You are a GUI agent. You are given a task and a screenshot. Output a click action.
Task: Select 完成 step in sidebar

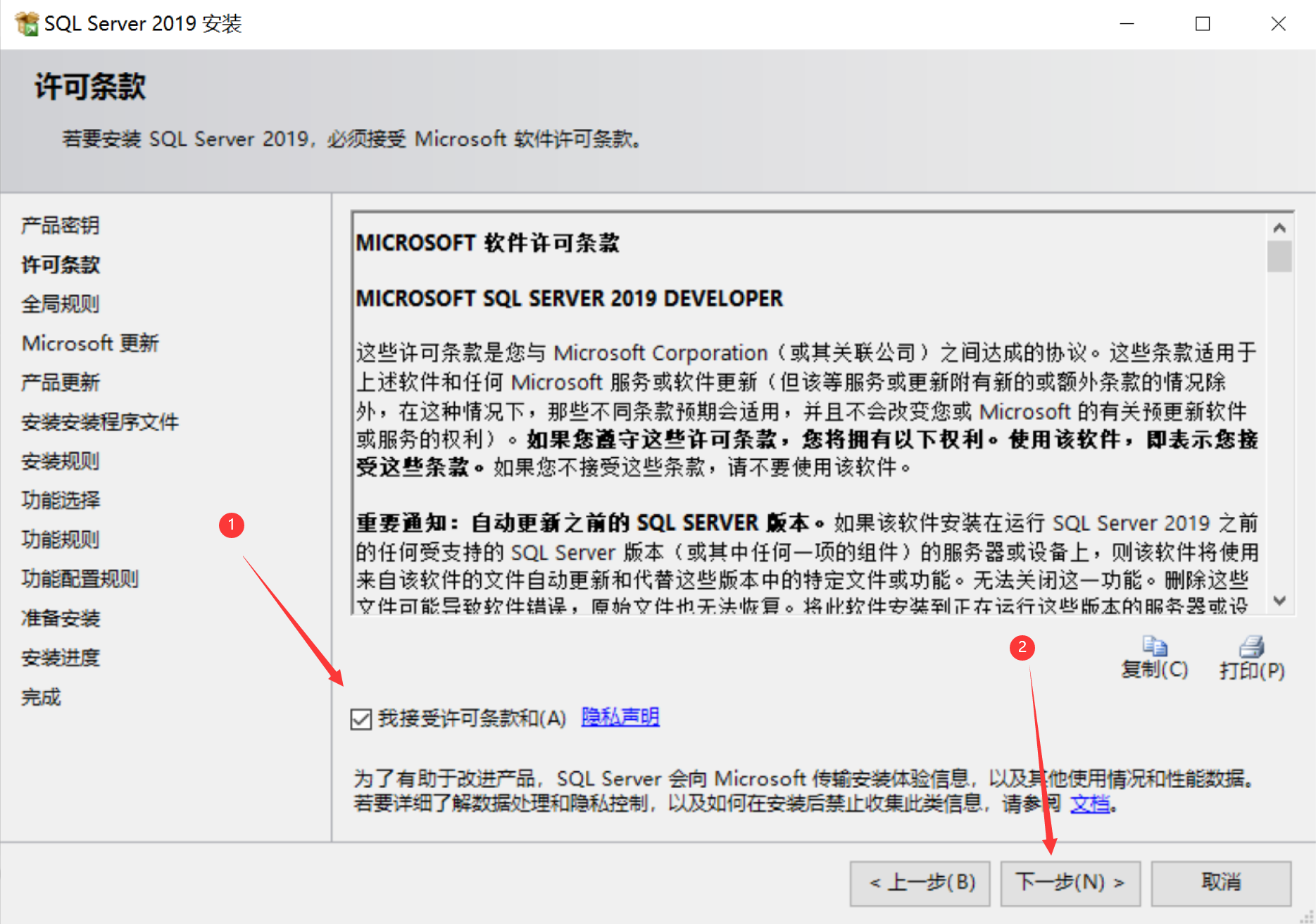(x=41, y=697)
